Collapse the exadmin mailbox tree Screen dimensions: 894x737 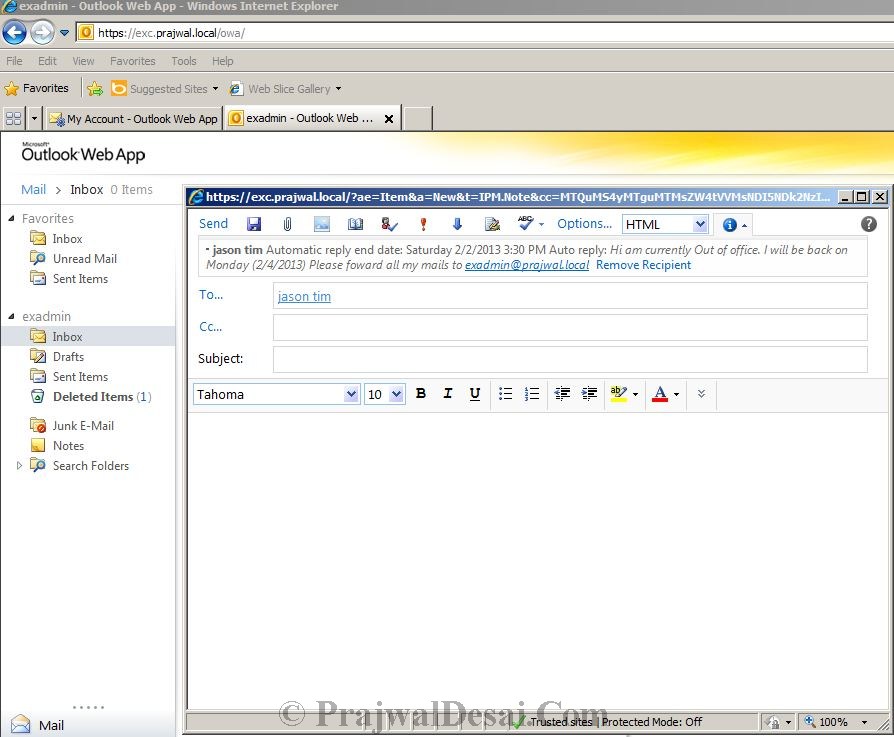click(11, 316)
